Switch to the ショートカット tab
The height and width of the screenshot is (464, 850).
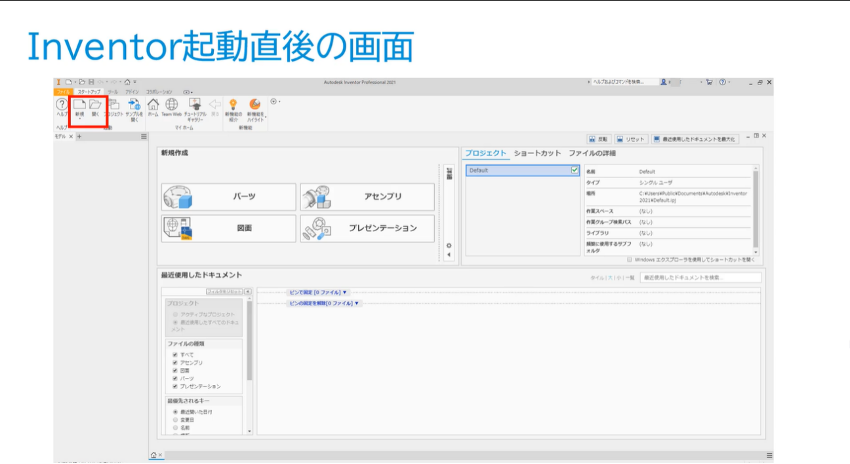537,153
